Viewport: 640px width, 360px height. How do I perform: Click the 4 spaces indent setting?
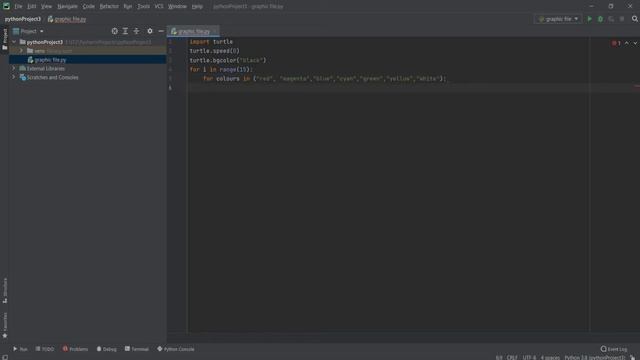(x=550, y=357)
